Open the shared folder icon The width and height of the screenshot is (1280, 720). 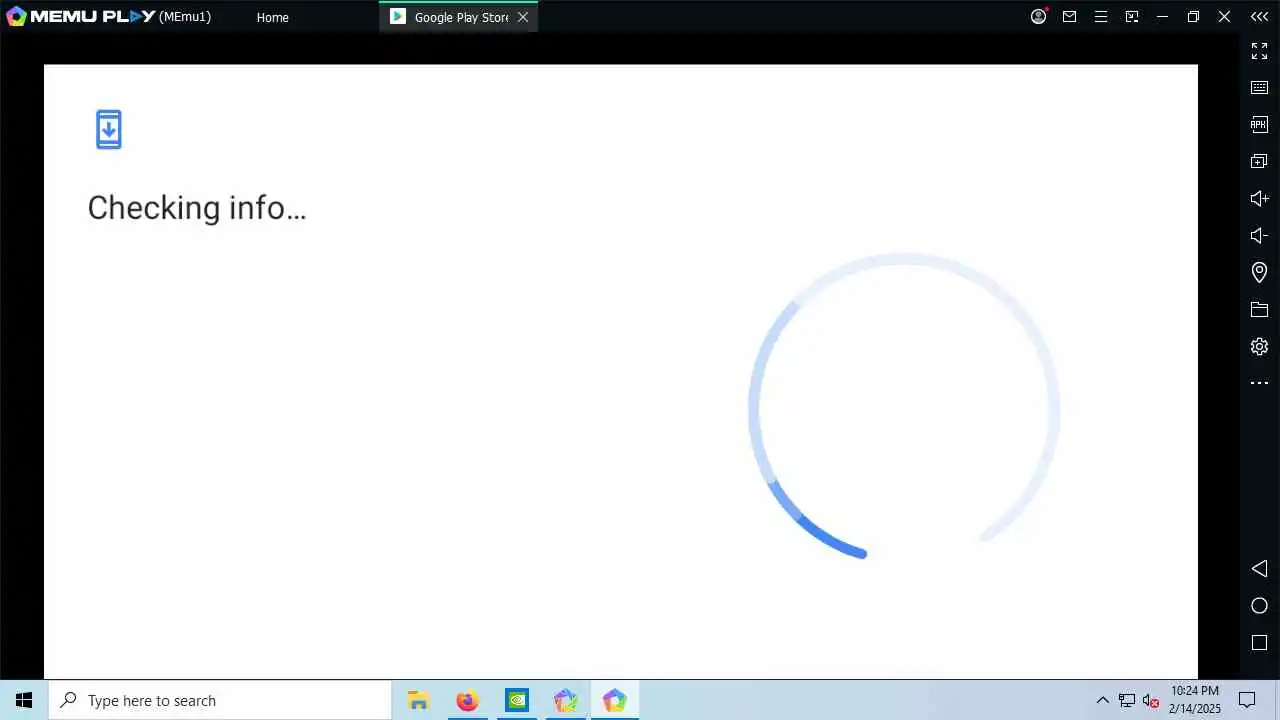1259,310
